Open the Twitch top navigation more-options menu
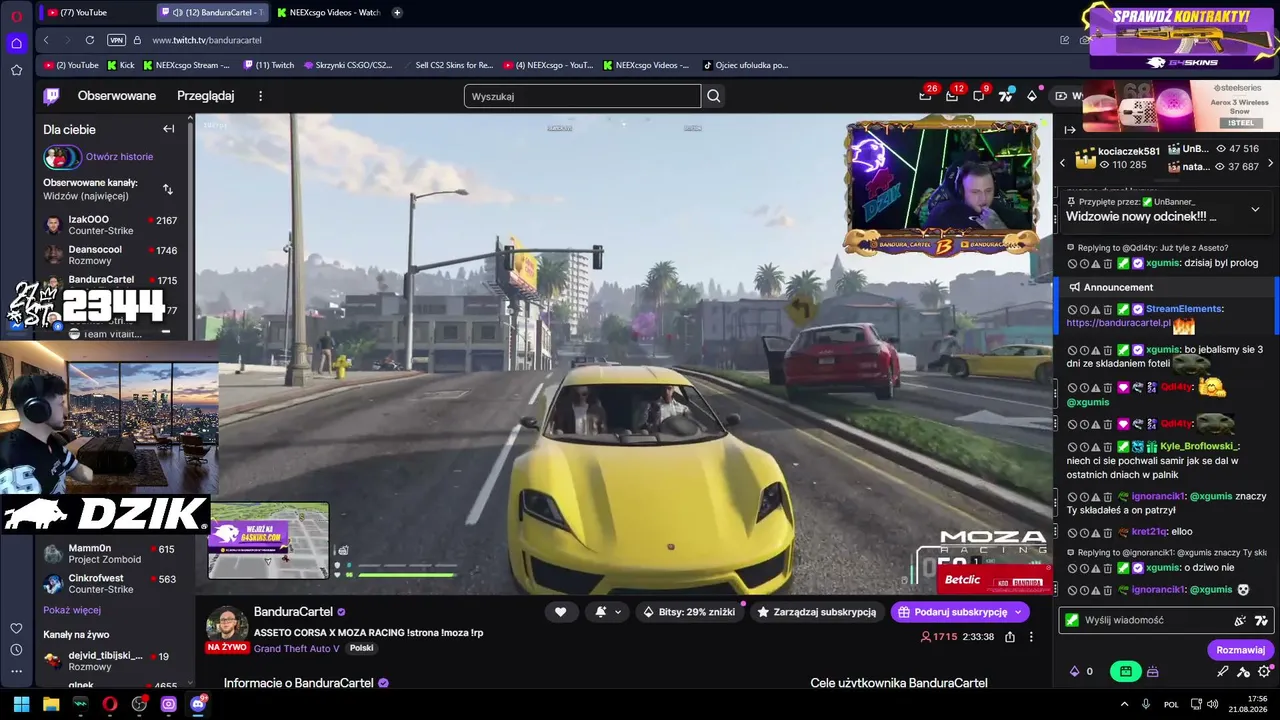 [x=261, y=96]
